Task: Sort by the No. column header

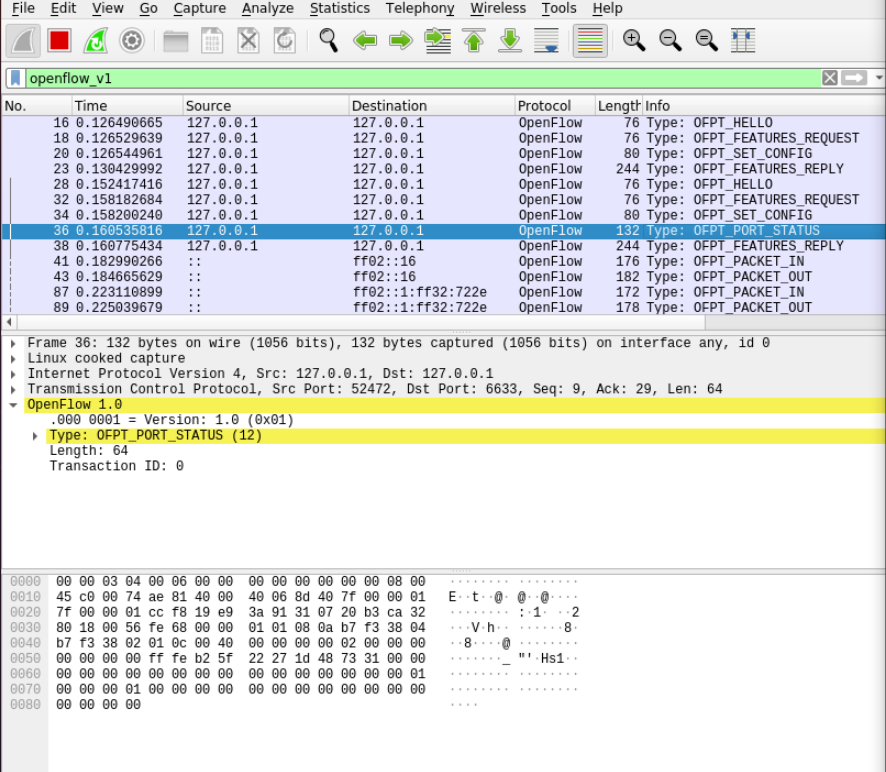Action: tap(37, 106)
